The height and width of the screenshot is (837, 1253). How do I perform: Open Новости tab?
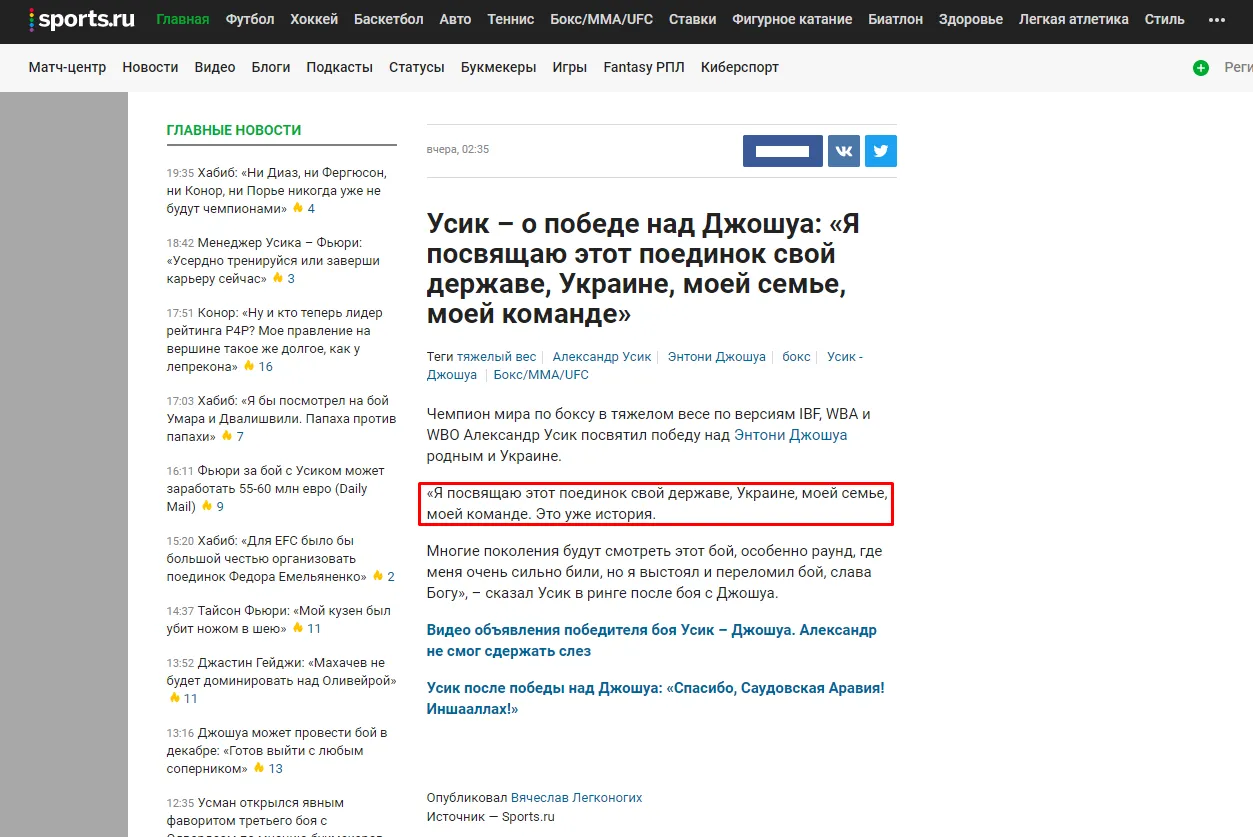(x=150, y=67)
